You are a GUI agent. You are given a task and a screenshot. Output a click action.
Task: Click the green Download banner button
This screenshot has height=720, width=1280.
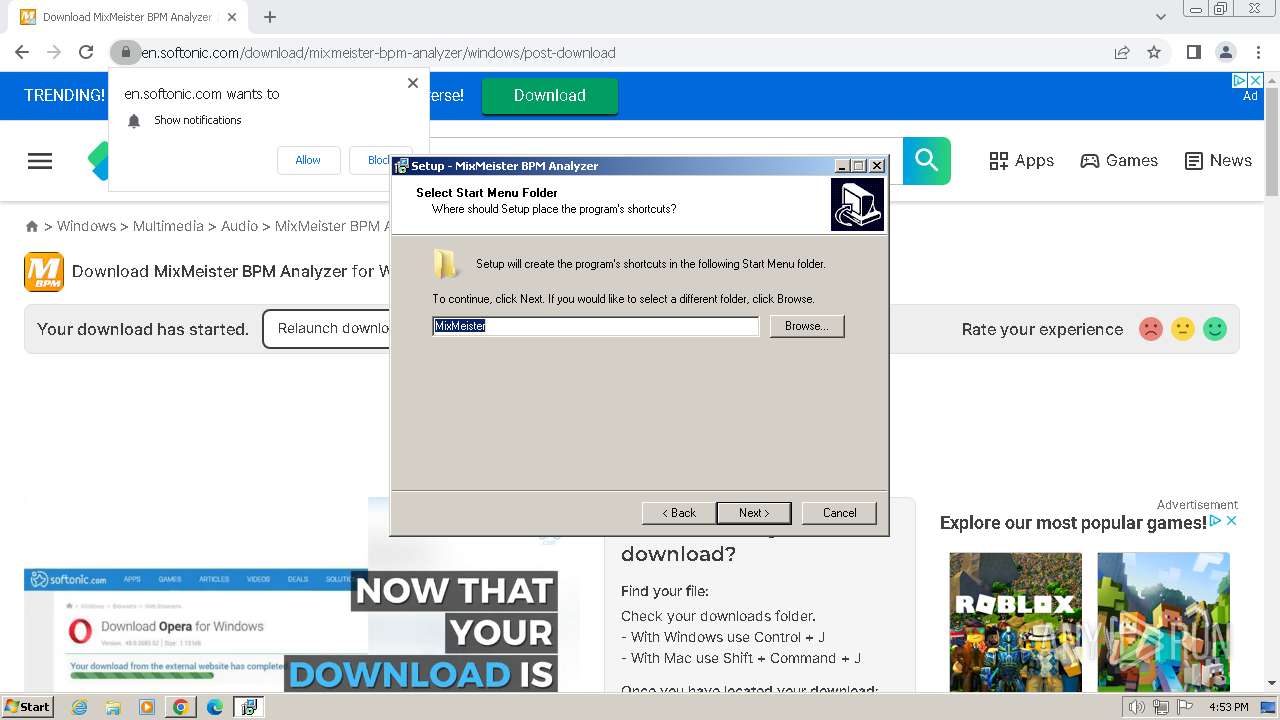549,95
